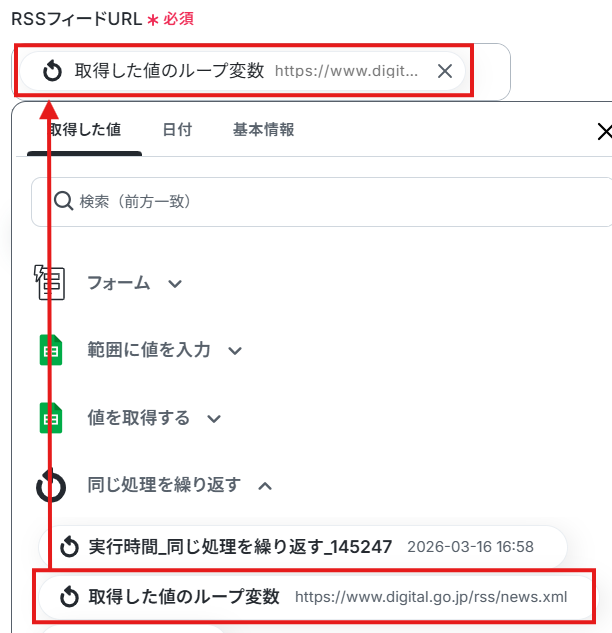Focus the 検索（前方一致） search field
Image resolution: width=612 pixels, height=633 pixels.
point(322,201)
